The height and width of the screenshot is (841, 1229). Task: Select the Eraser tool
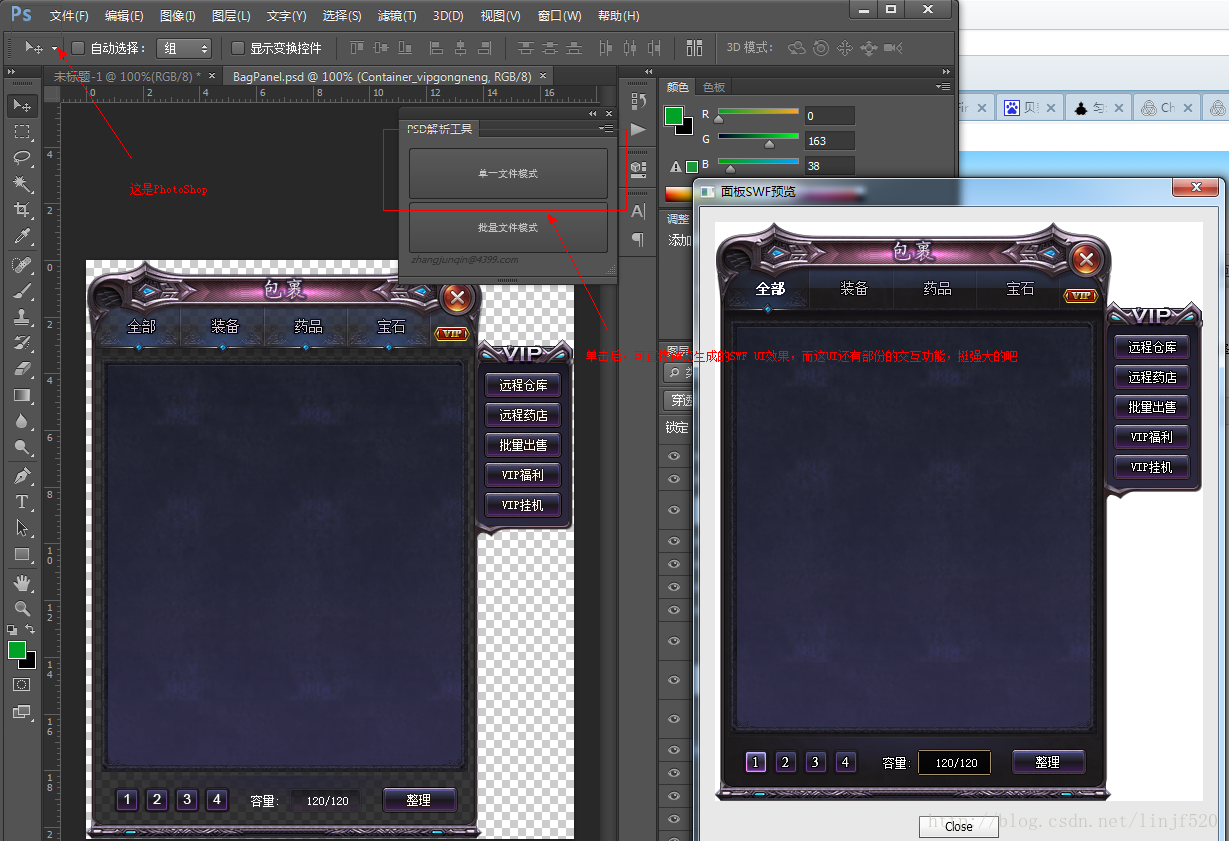[22, 369]
